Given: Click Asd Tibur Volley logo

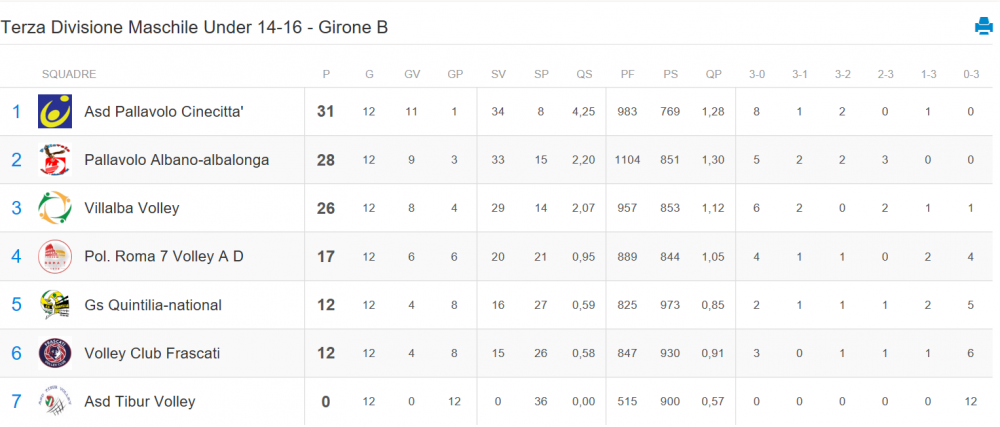Looking at the screenshot, I should (55, 402).
